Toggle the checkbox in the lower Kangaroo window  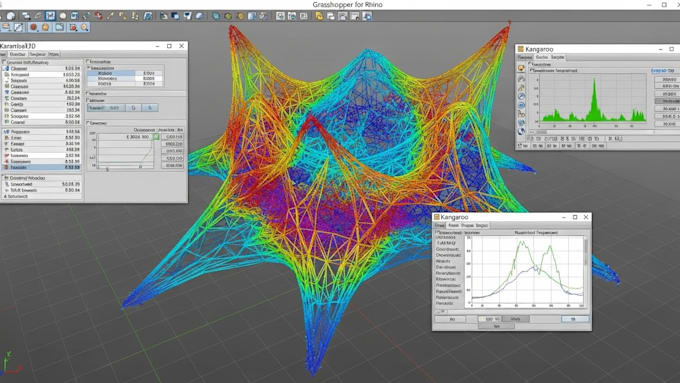pyautogui.click(x=438, y=233)
